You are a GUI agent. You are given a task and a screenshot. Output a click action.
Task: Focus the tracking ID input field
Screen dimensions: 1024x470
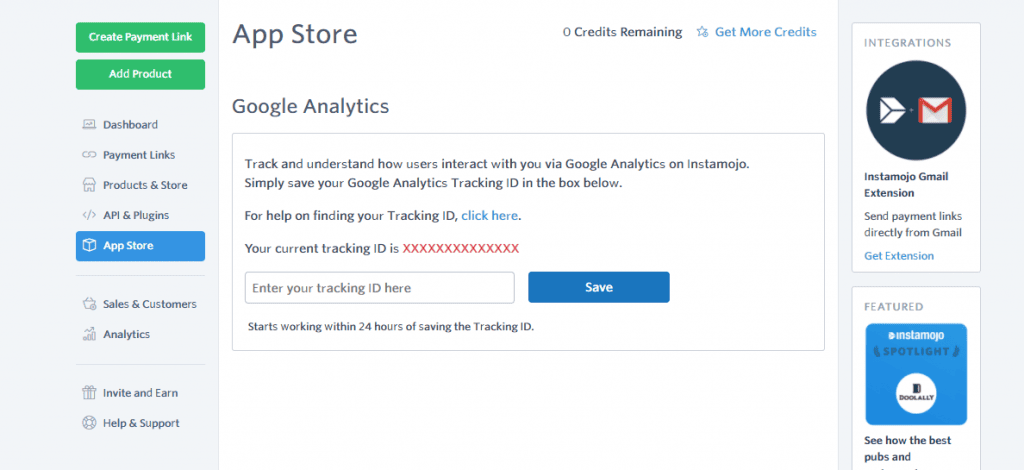click(379, 288)
